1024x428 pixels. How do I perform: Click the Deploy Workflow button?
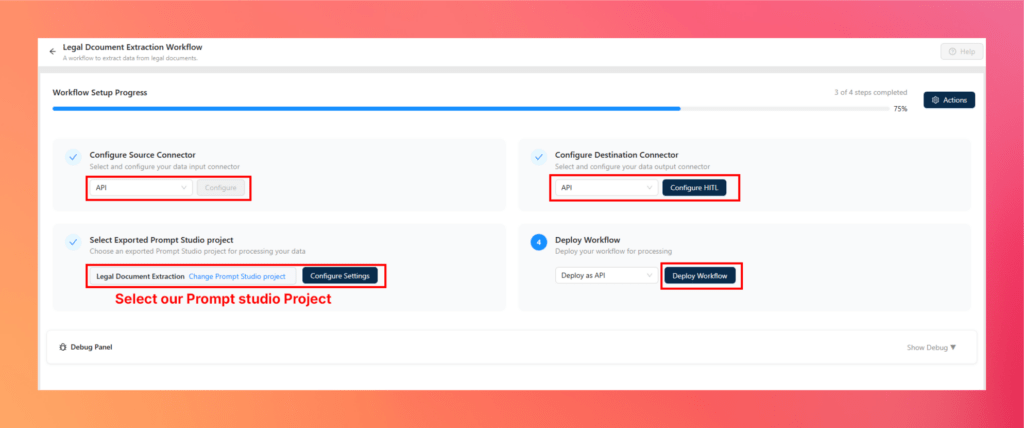[x=700, y=276]
